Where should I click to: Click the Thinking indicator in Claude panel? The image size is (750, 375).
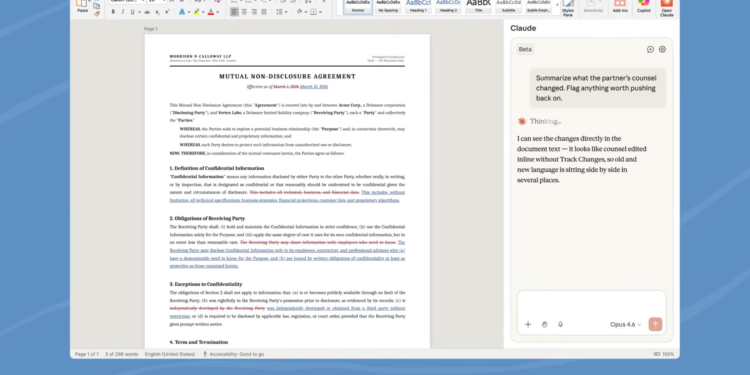pyautogui.click(x=540, y=121)
